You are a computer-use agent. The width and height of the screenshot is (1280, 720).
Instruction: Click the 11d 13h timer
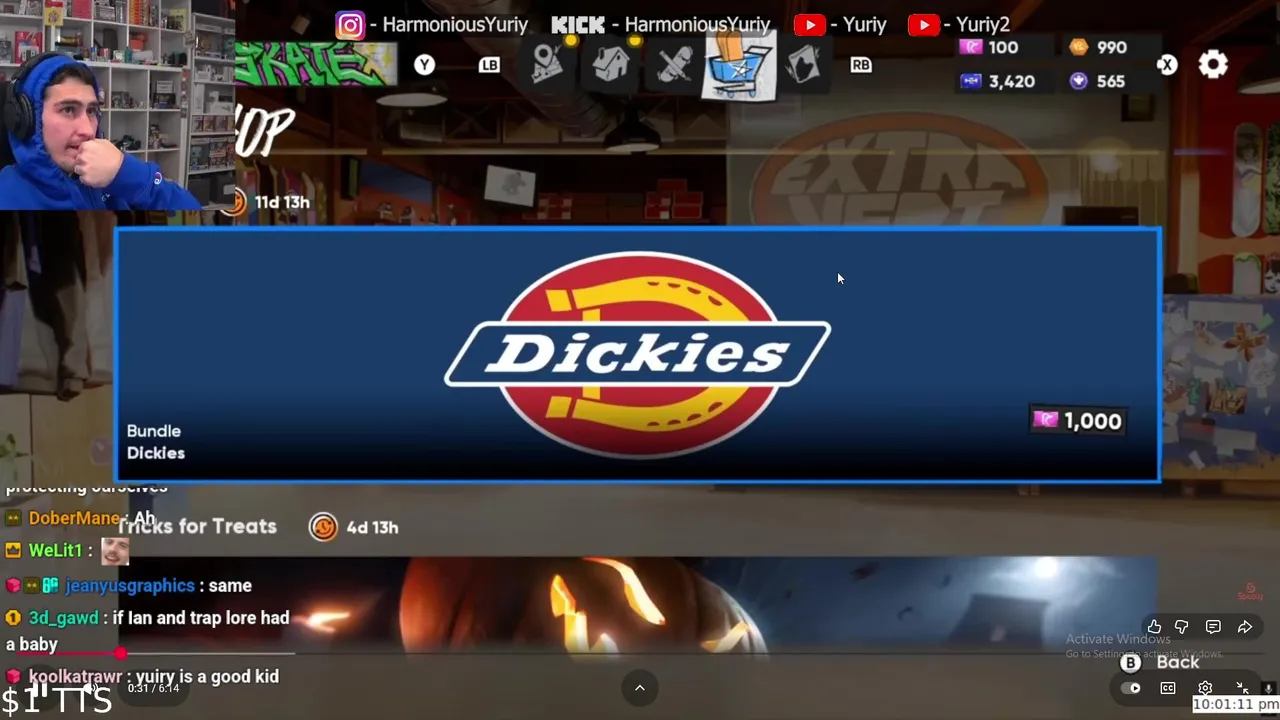pos(268,202)
